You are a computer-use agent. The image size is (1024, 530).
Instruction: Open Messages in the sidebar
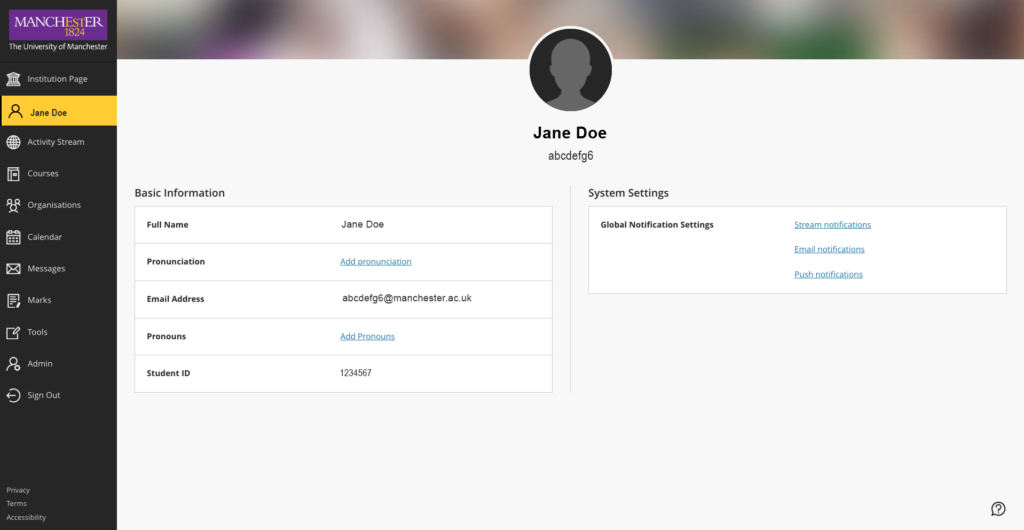click(58, 268)
